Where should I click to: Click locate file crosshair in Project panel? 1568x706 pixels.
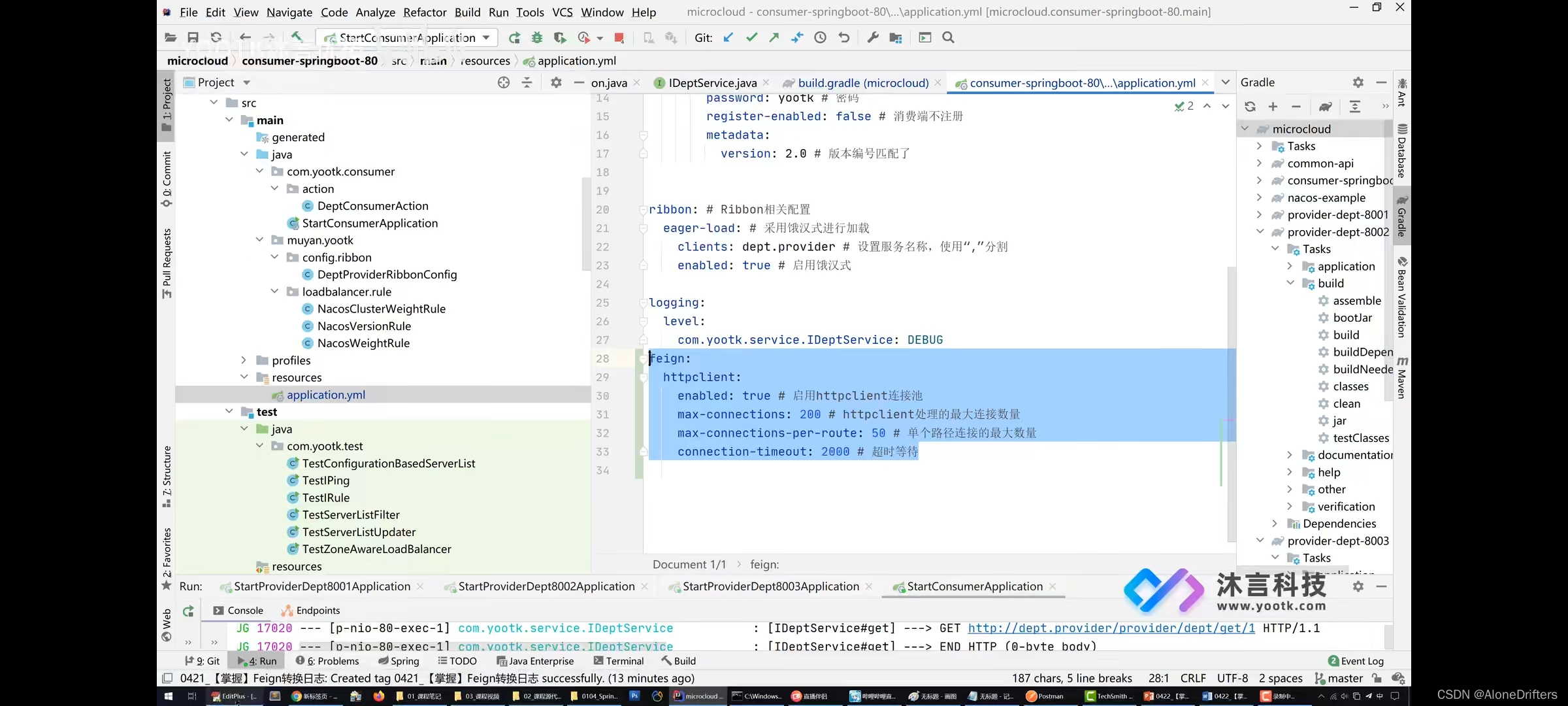504,82
